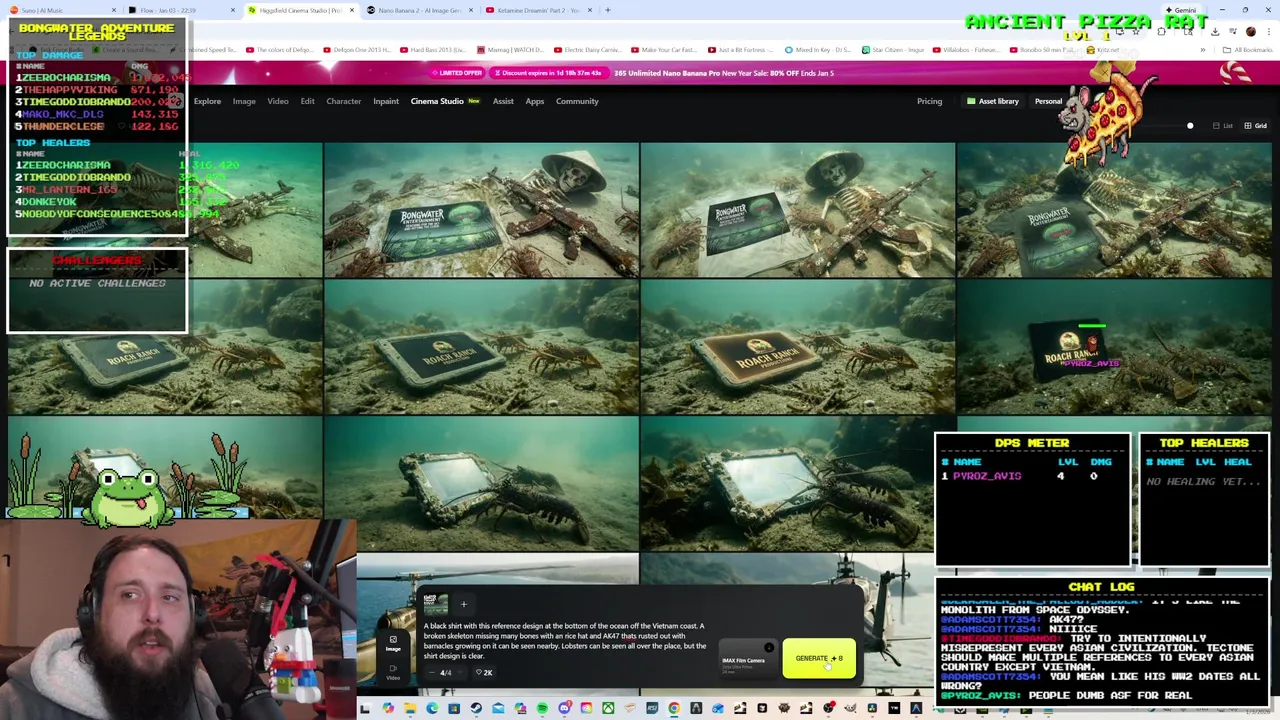Open the attached reference design thumbnail
This screenshot has height=720, width=1280.
(435, 603)
